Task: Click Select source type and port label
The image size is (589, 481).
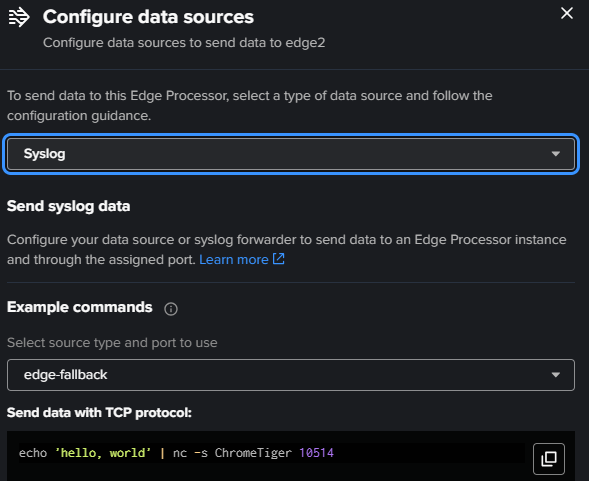Action: click(112, 343)
